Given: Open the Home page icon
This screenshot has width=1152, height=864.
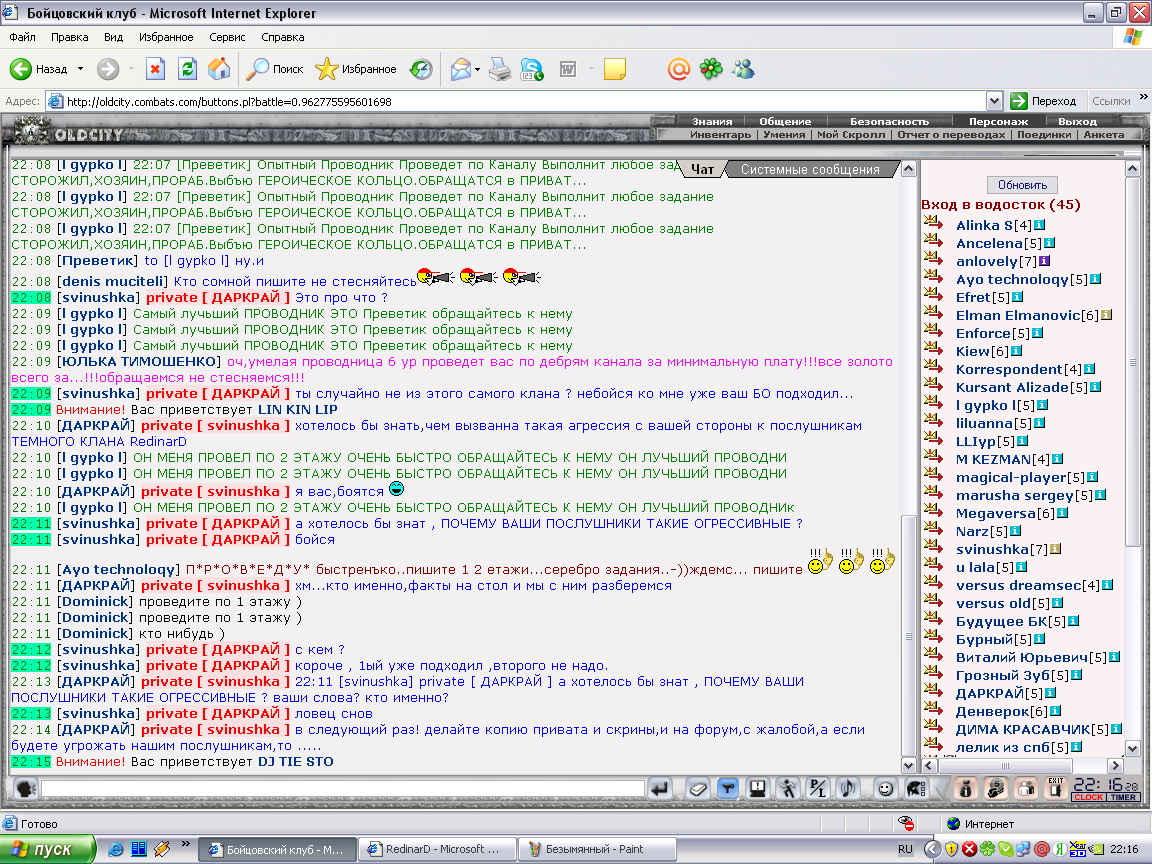Looking at the screenshot, I should click(x=218, y=69).
